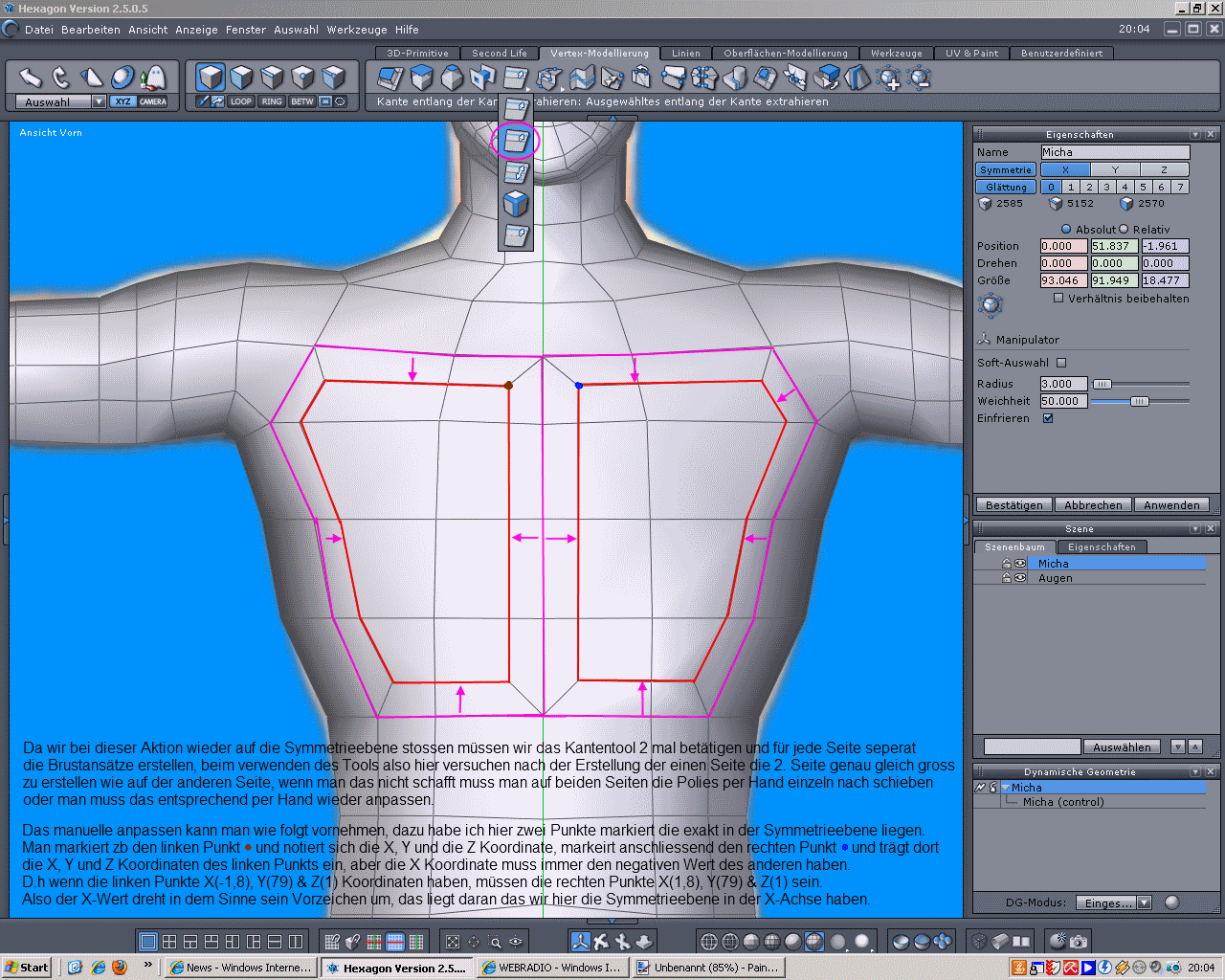This screenshot has height=980, width=1225.
Task: Select the arrow selection tool
Action: pos(31,78)
